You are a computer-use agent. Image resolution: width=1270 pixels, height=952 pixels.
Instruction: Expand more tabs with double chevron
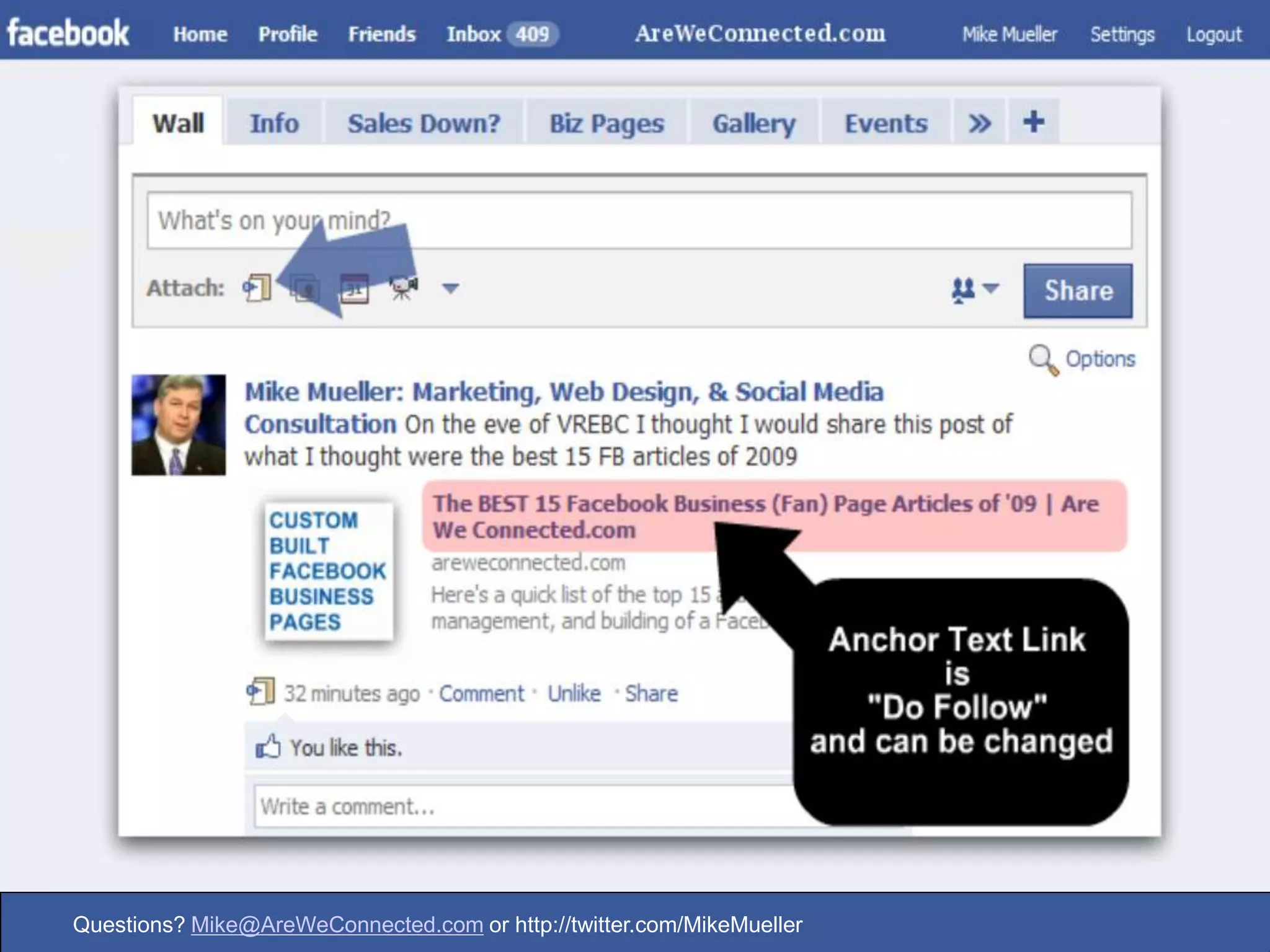tap(979, 123)
